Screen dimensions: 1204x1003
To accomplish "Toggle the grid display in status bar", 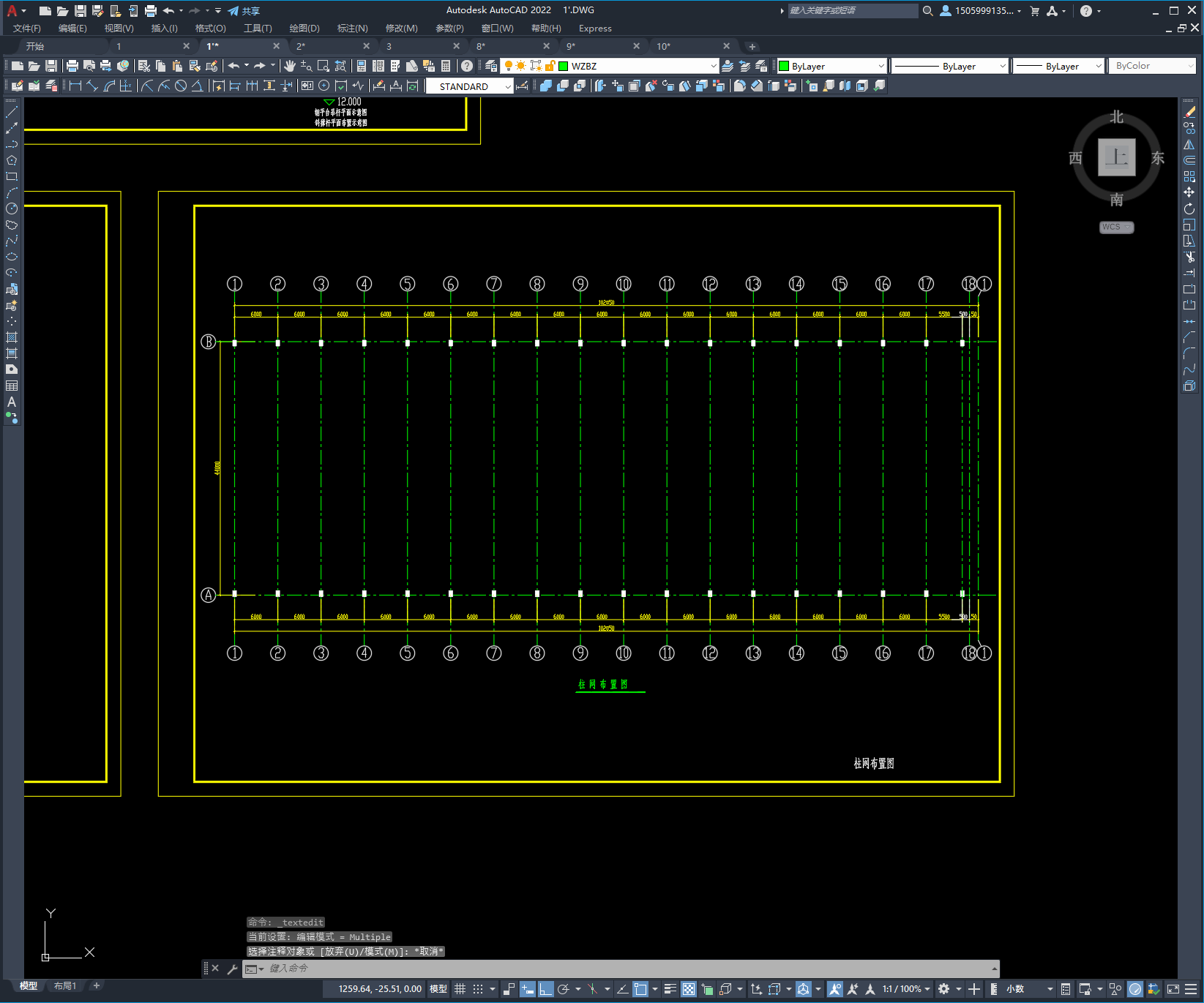I will [x=460, y=989].
